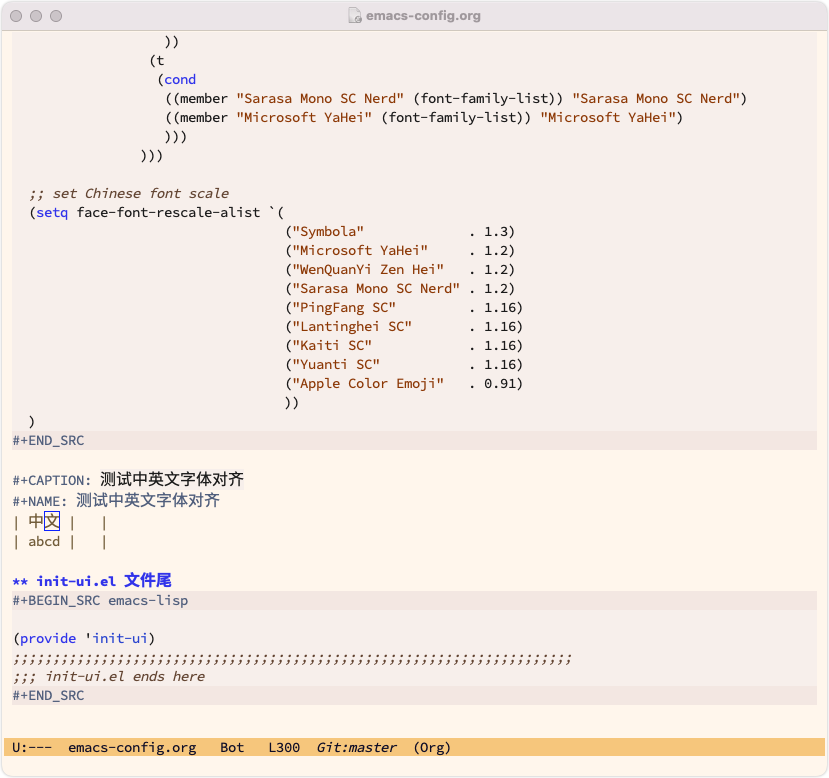Click the "Yuanti SC" string
The width and height of the screenshot is (829, 778).
(336, 365)
